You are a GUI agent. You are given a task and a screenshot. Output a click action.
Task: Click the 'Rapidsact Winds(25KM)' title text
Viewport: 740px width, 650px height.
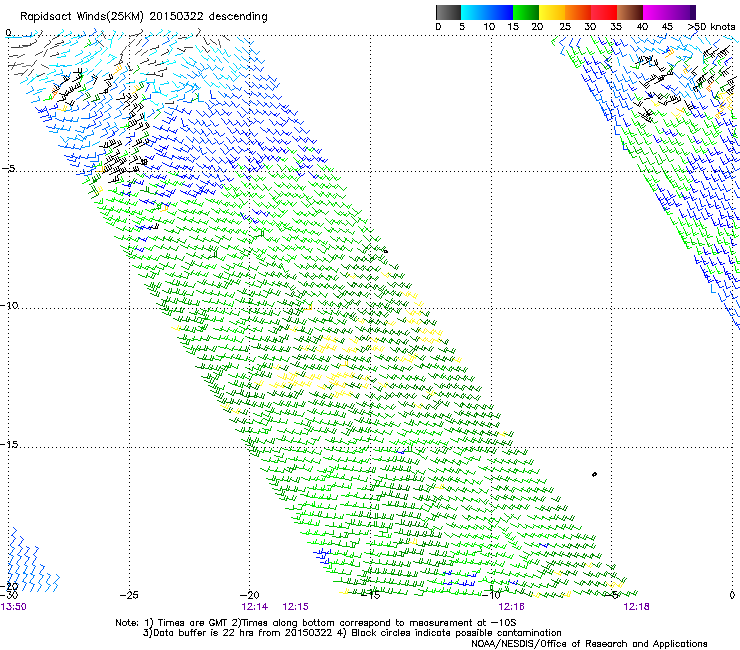coord(82,17)
